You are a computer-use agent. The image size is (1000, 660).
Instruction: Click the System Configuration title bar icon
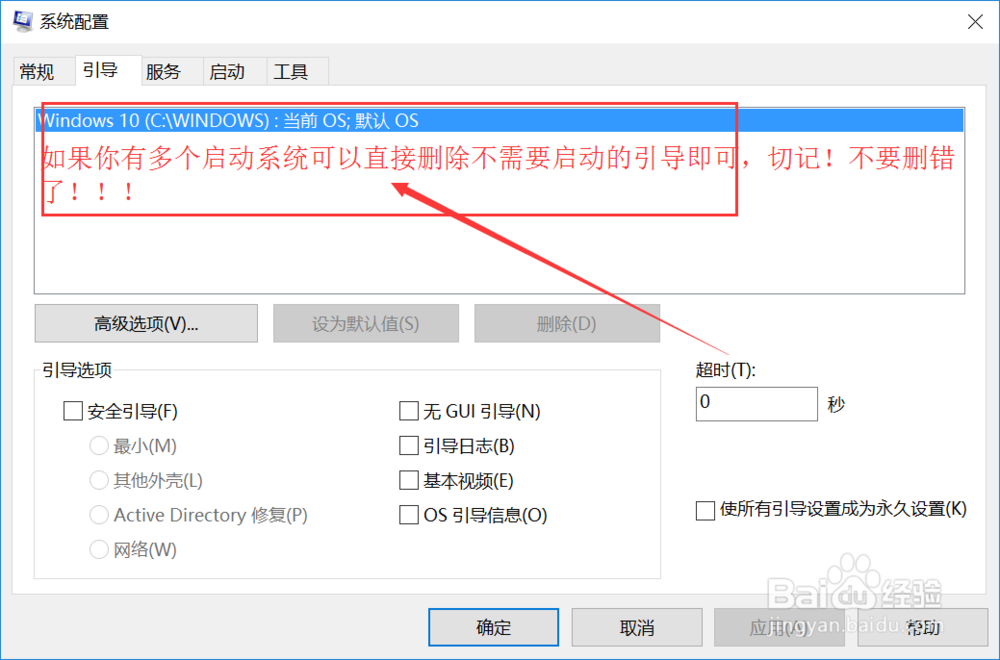[23, 20]
